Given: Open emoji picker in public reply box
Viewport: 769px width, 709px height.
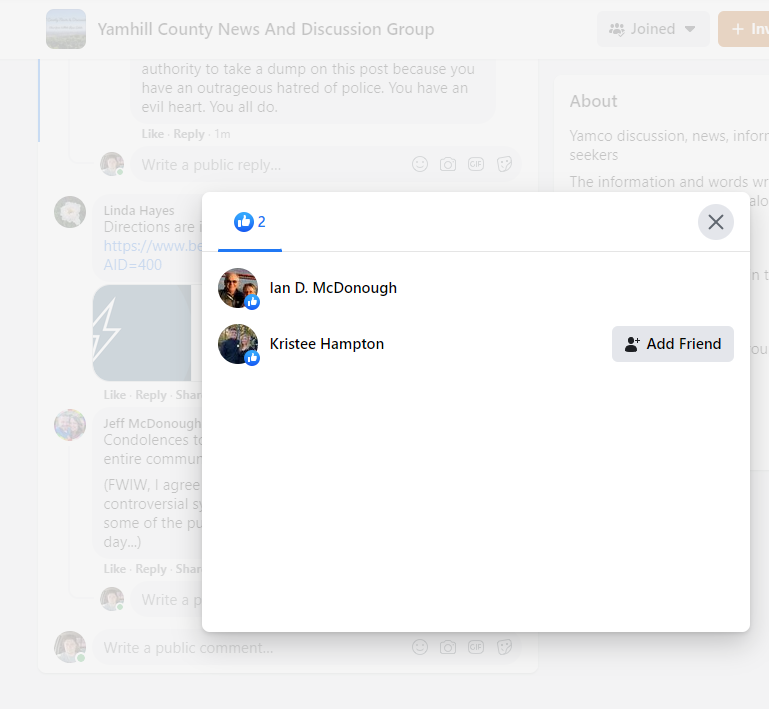Looking at the screenshot, I should pos(420,164).
